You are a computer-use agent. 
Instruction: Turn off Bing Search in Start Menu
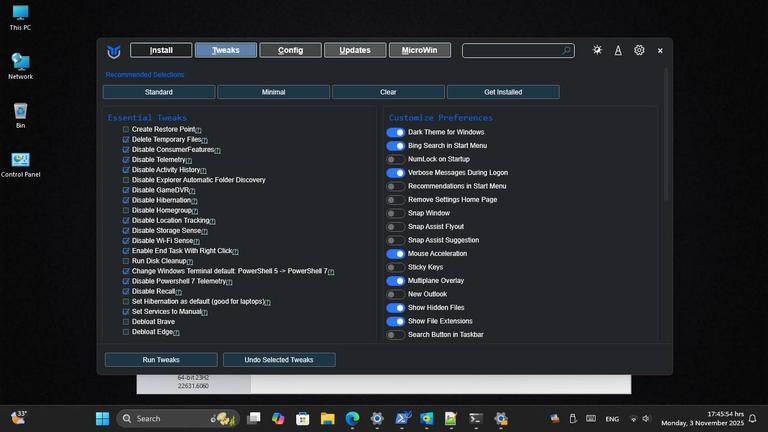pyautogui.click(x=395, y=146)
